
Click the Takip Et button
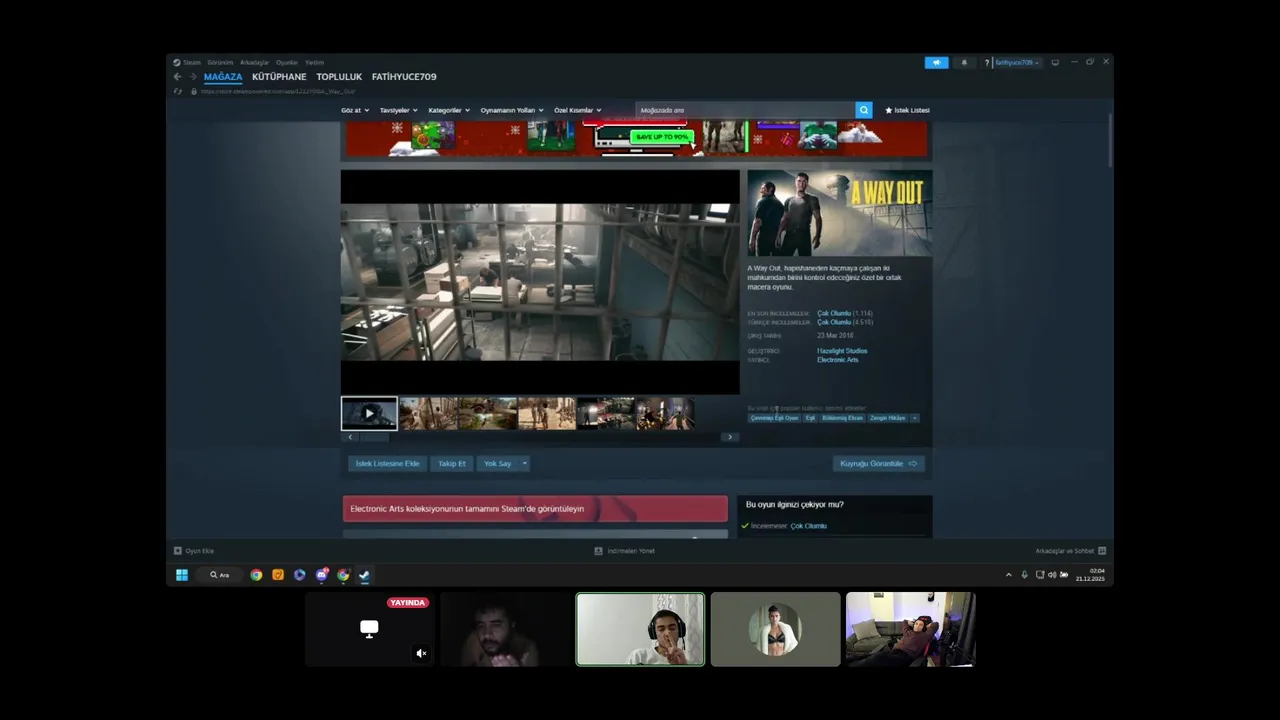(x=452, y=464)
